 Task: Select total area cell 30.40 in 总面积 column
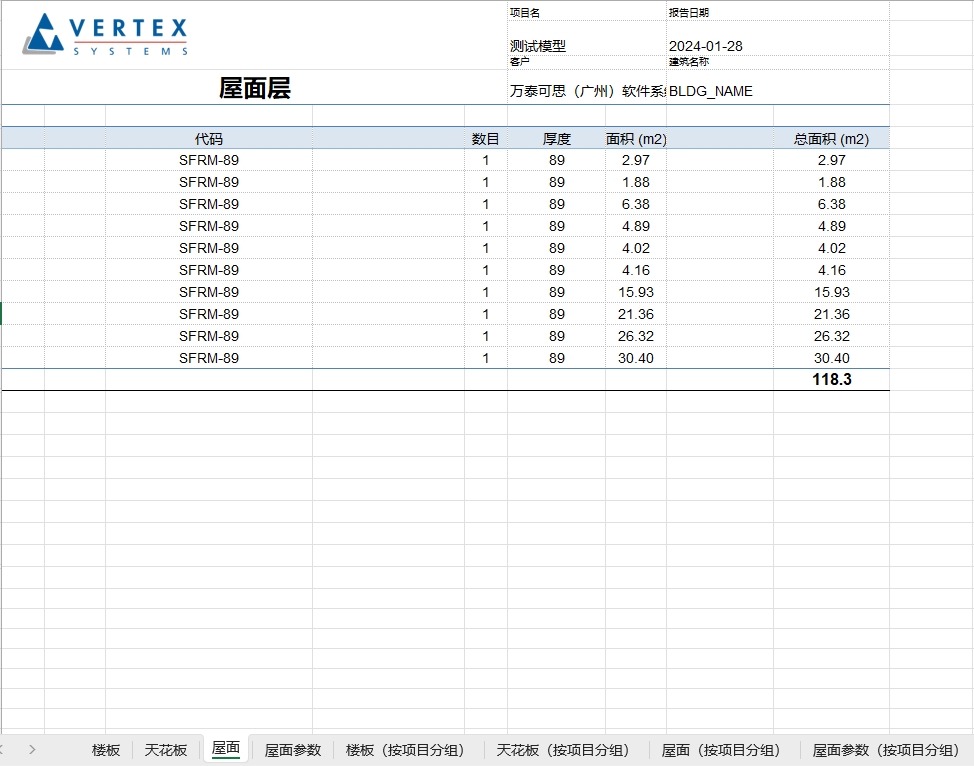[831, 358]
